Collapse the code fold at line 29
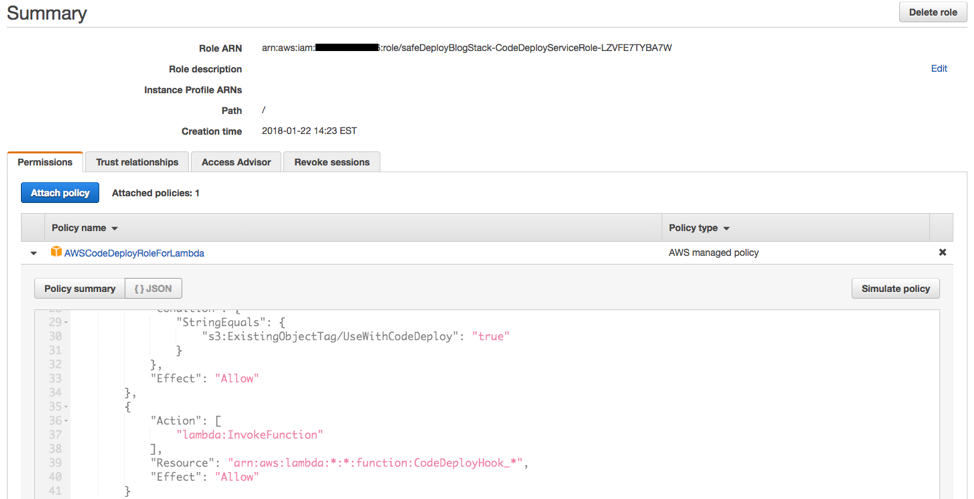 coord(66,323)
